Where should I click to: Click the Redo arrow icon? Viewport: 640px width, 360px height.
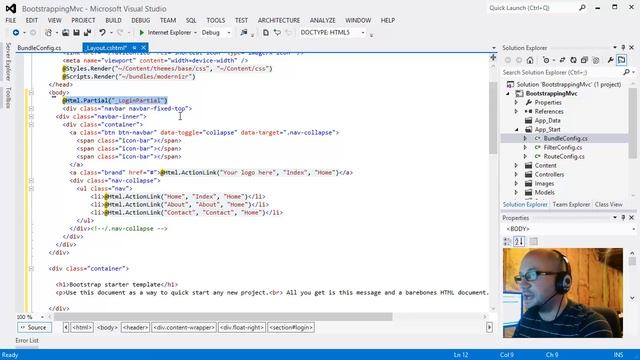tap(120, 32)
